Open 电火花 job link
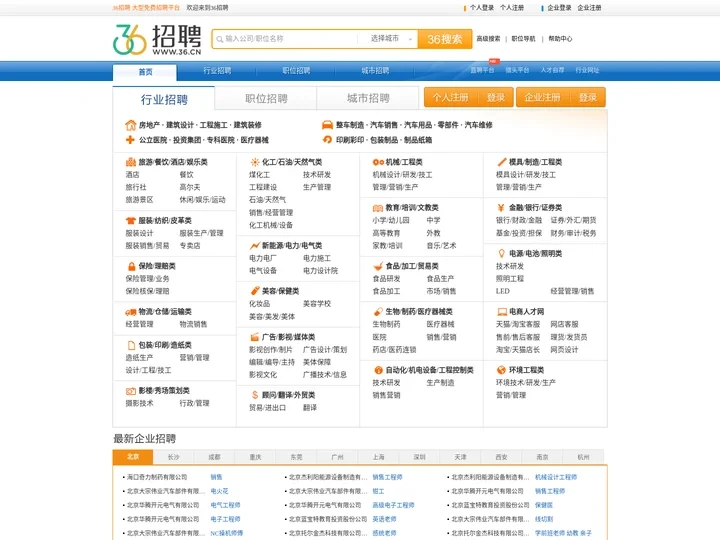 coord(219,491)
